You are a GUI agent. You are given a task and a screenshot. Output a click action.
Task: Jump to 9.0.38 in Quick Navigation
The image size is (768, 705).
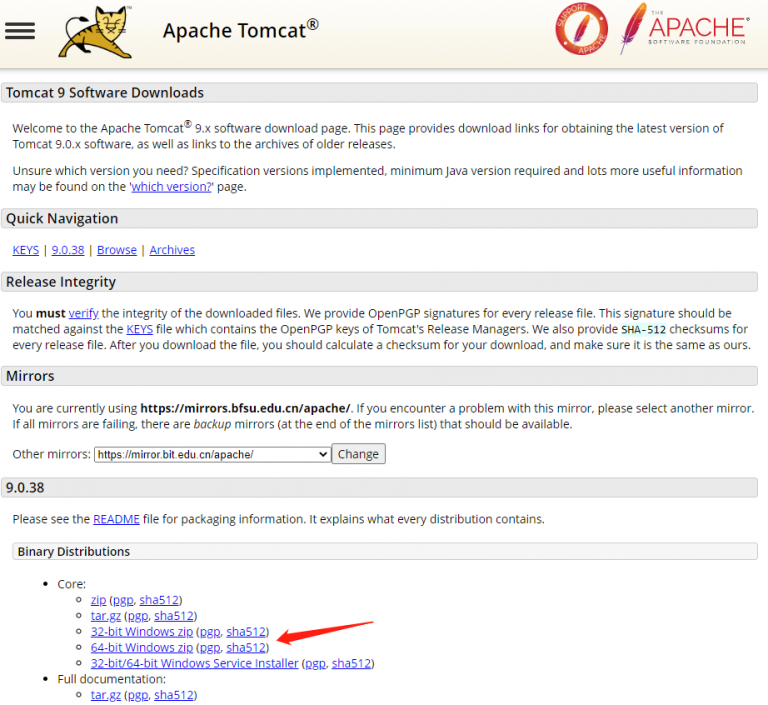[x=68, y=250]
